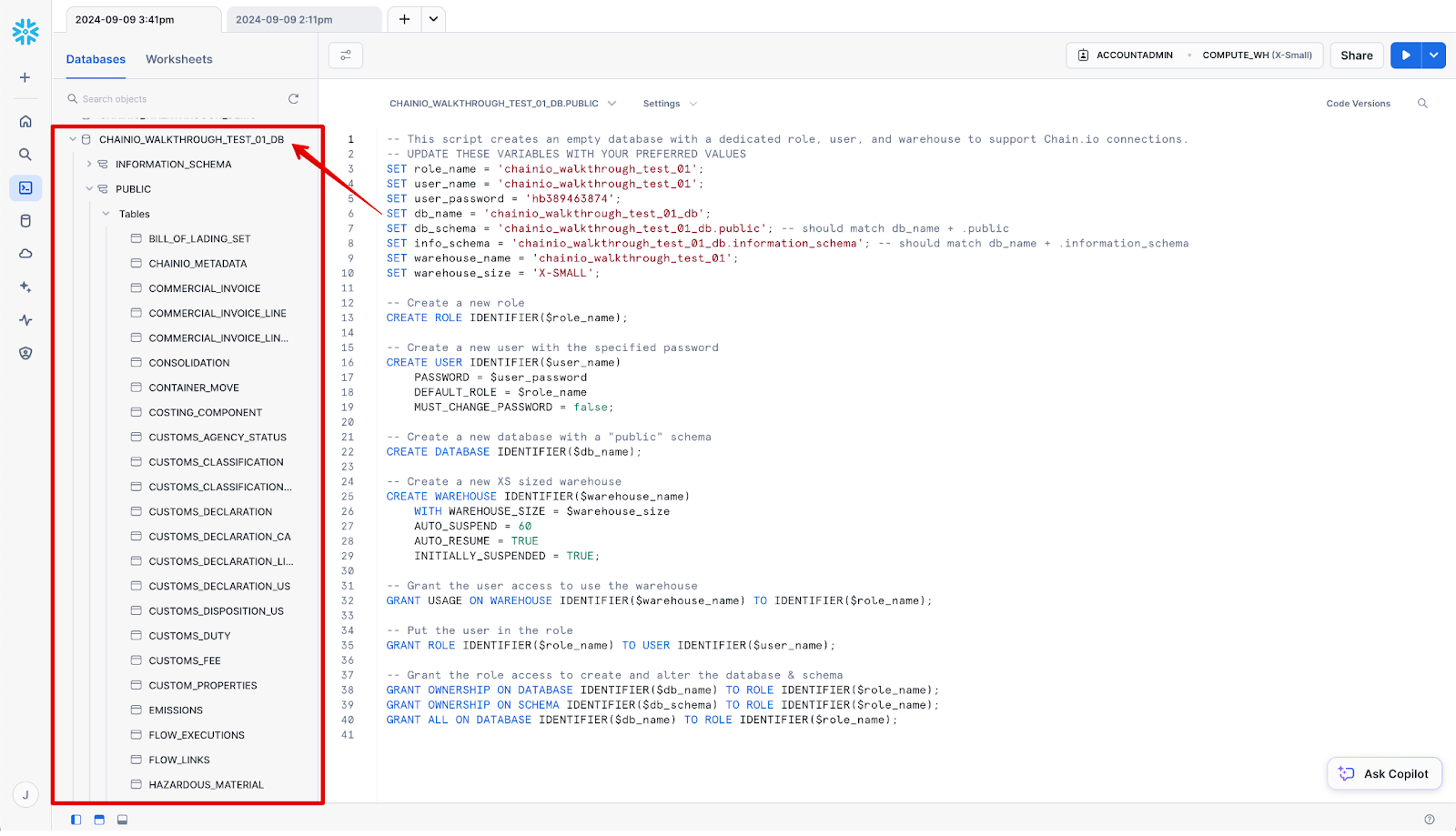Click the Share button
The image size is (1456, 836).
tap(1357, 55)
